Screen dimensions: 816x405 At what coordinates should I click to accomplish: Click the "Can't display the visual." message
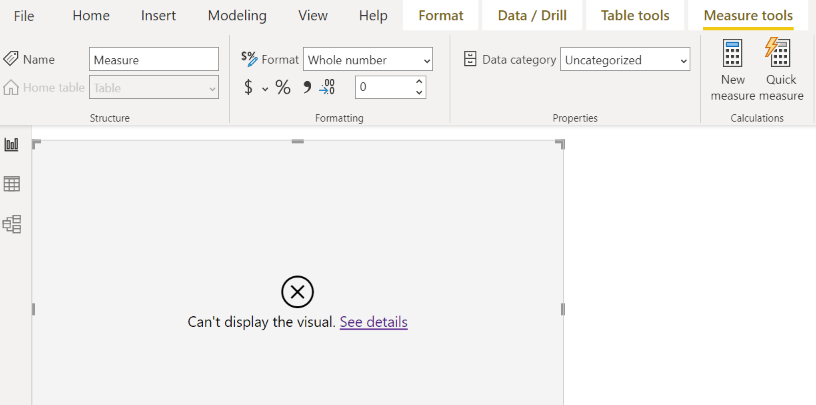(262, 322)
